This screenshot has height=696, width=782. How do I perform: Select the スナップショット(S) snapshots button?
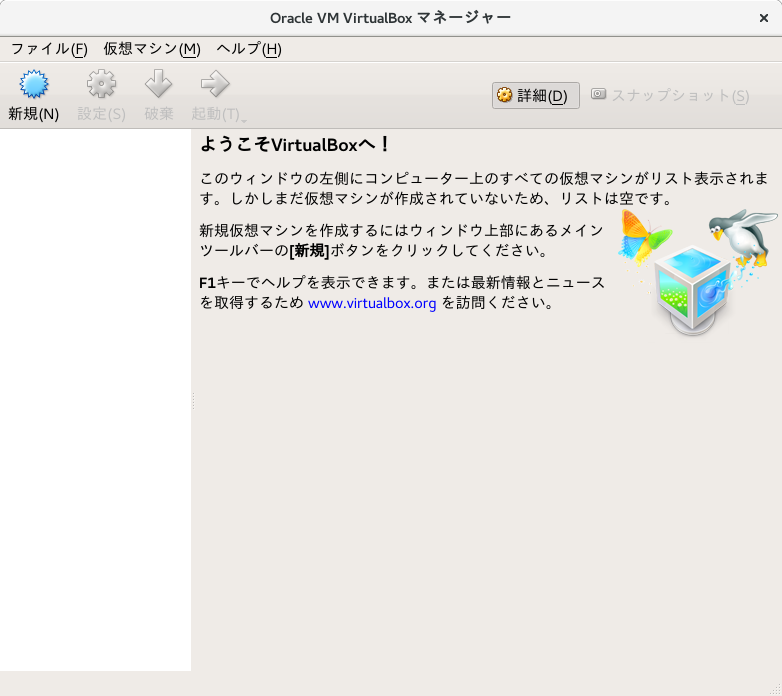(670, 95)
